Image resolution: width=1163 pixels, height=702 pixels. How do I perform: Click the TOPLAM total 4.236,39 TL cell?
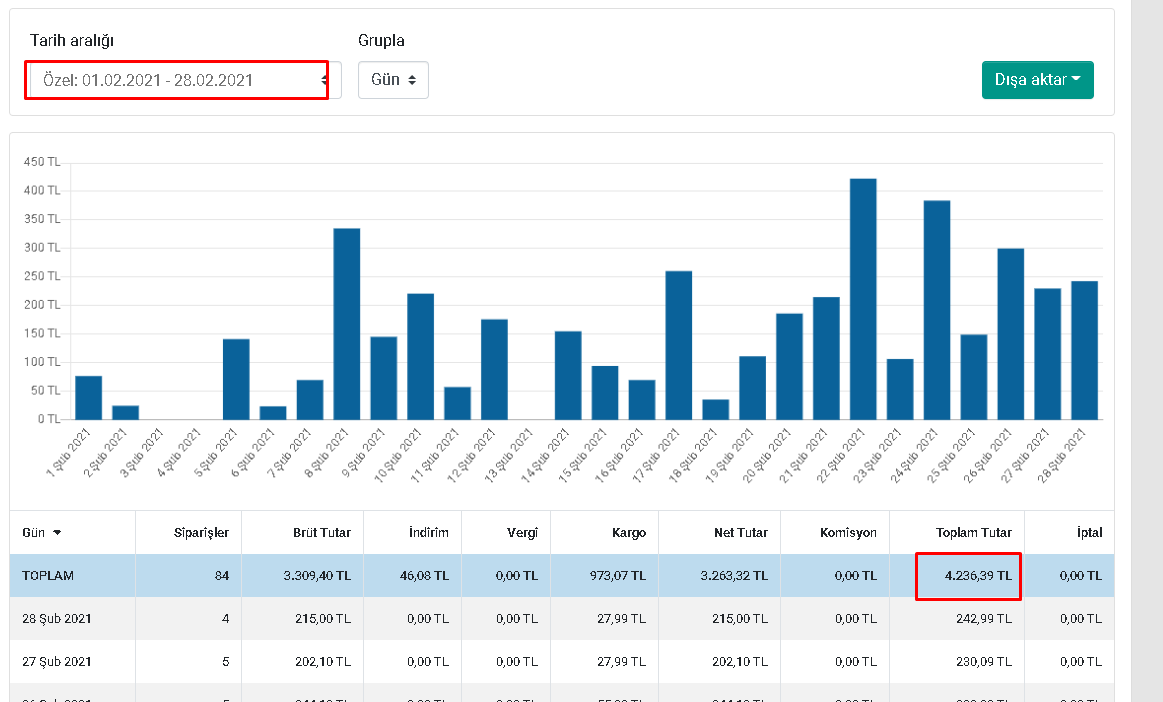coord(969,576)
